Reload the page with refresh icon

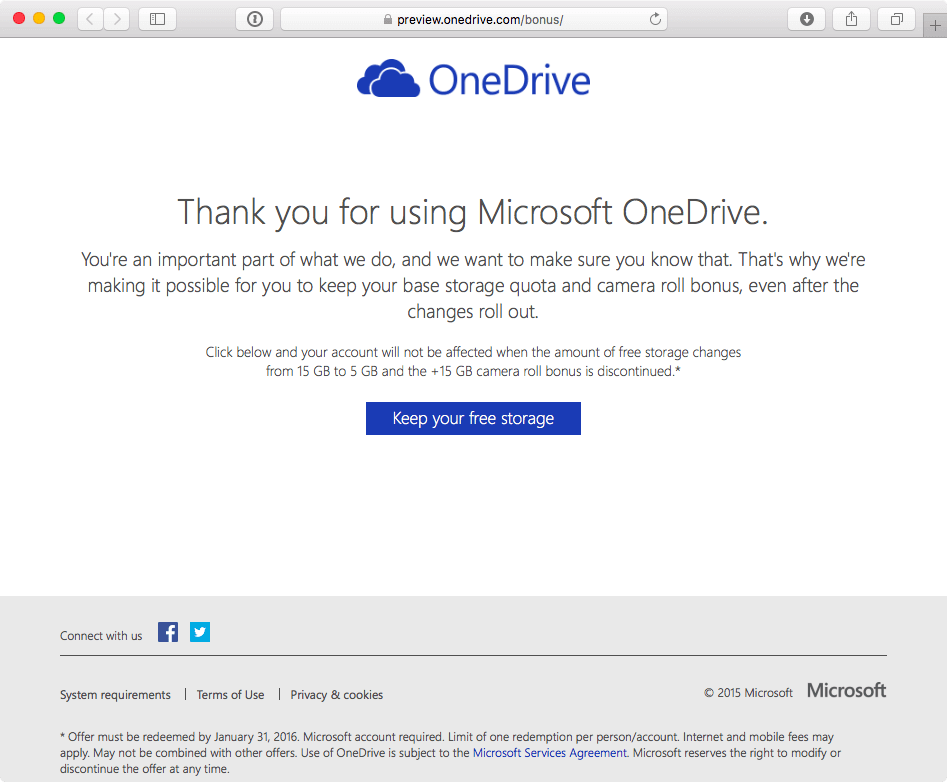tap(655, 19)
